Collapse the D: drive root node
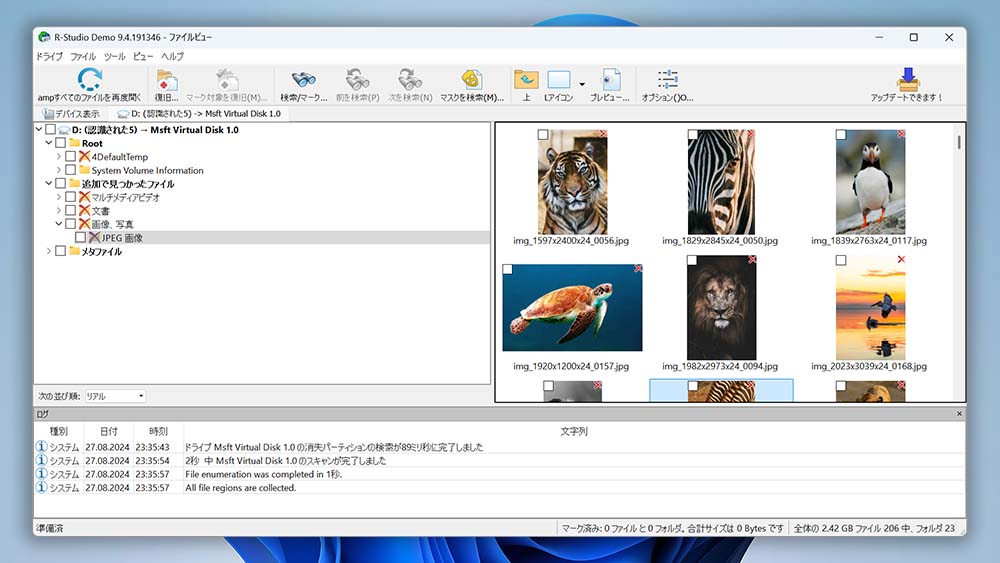This screenshot has width=1000, height=563. coord(39,129)
